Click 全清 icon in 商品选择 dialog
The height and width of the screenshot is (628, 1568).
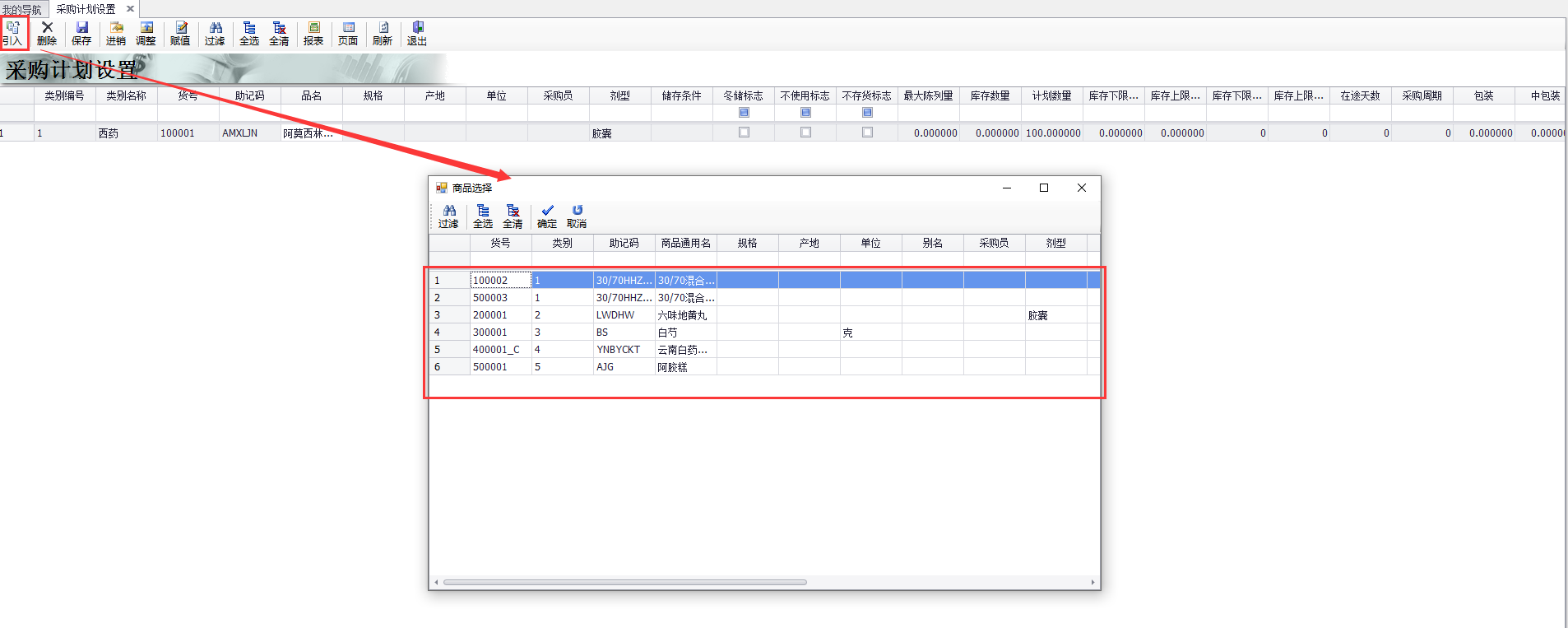coord(513,216)
